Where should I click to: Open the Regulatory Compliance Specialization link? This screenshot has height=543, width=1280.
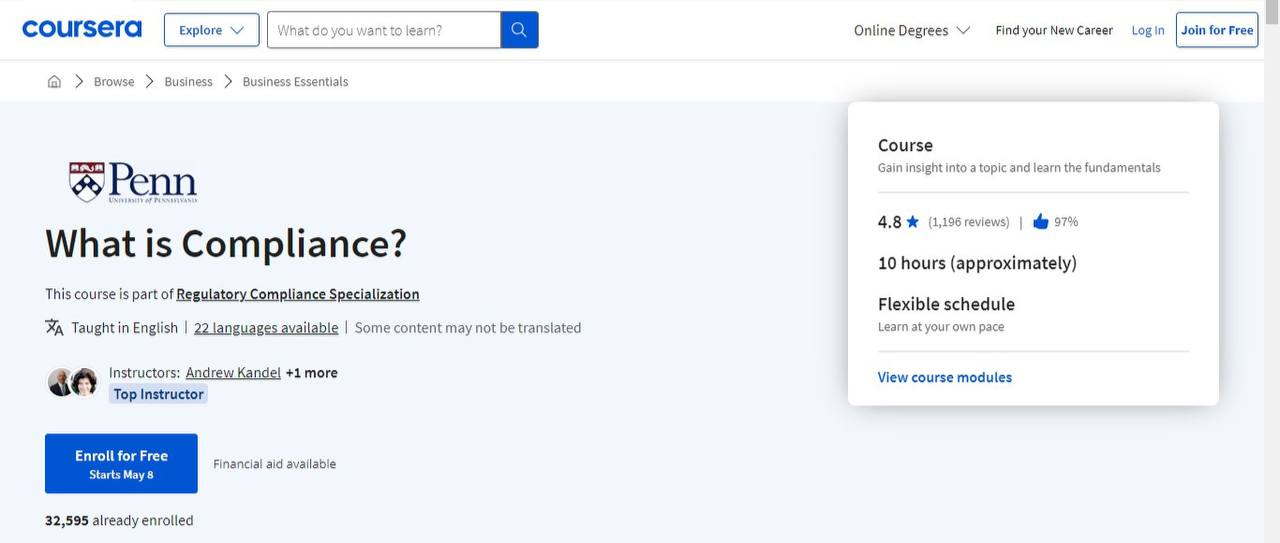pos(298,294)
